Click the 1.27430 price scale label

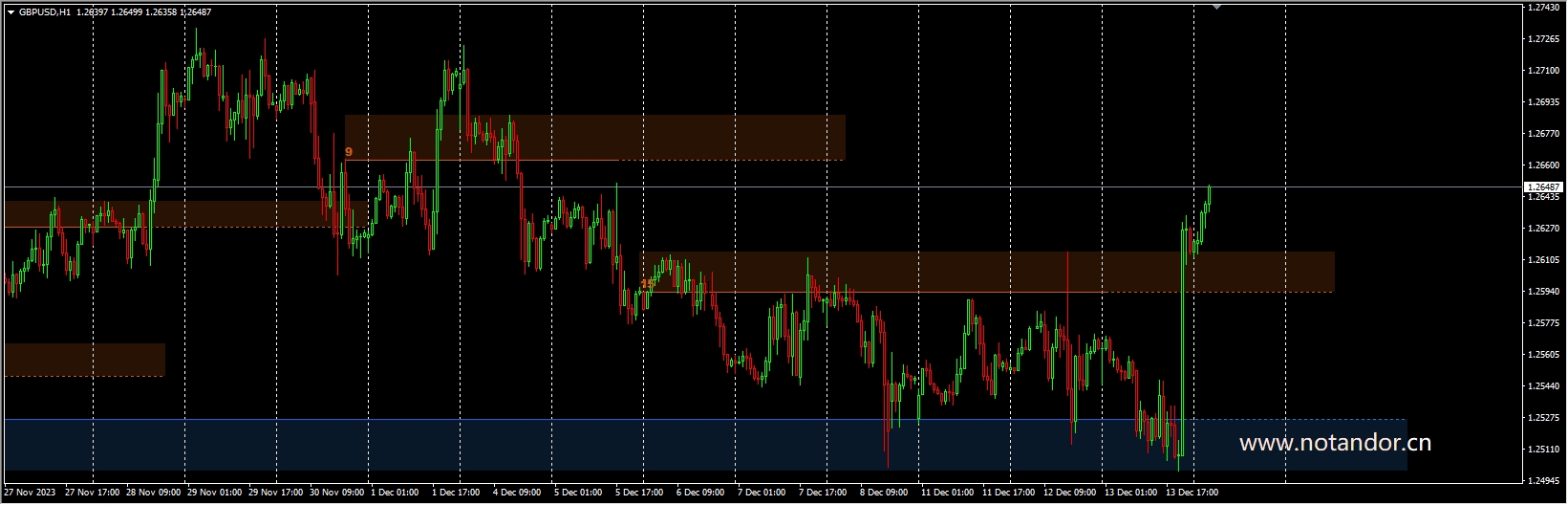coord(1544,8)
